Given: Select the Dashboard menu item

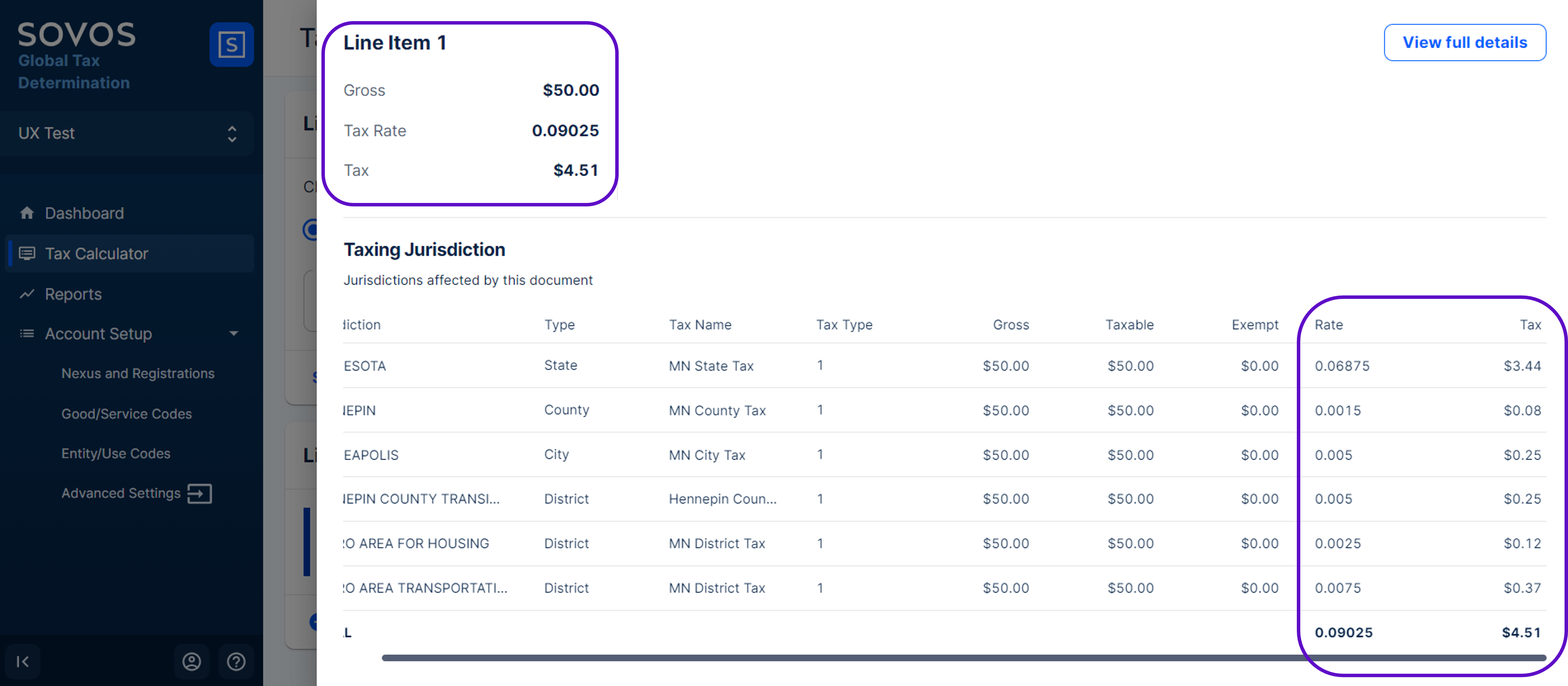Looking at the screenshot, I should (84, 213).
